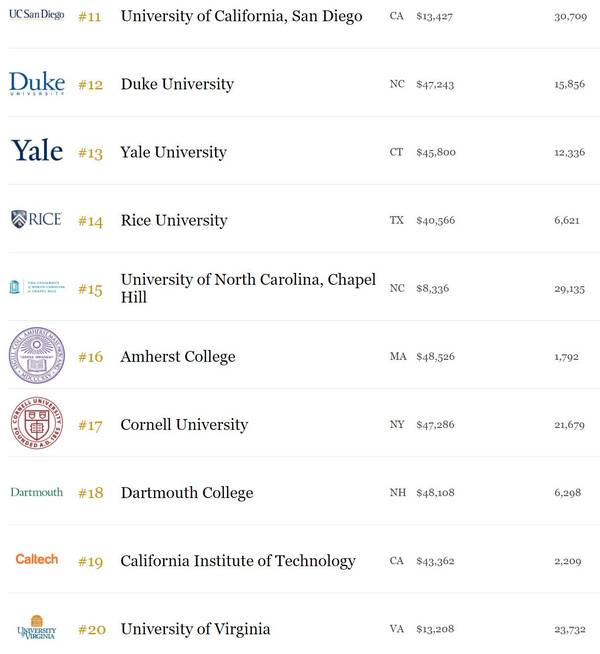Select the Rice University title

click(x=174, y=220)
